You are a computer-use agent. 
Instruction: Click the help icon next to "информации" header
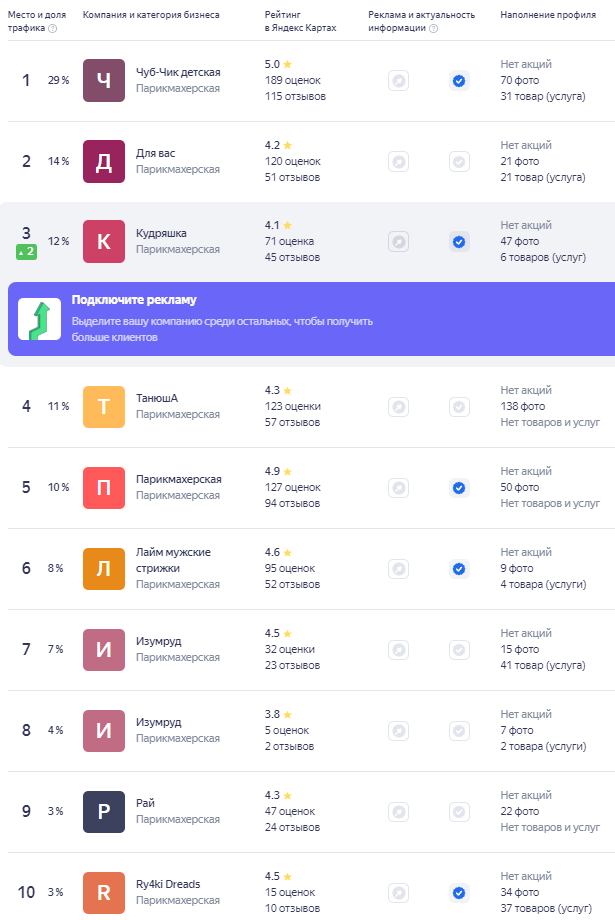coord(434,28)
